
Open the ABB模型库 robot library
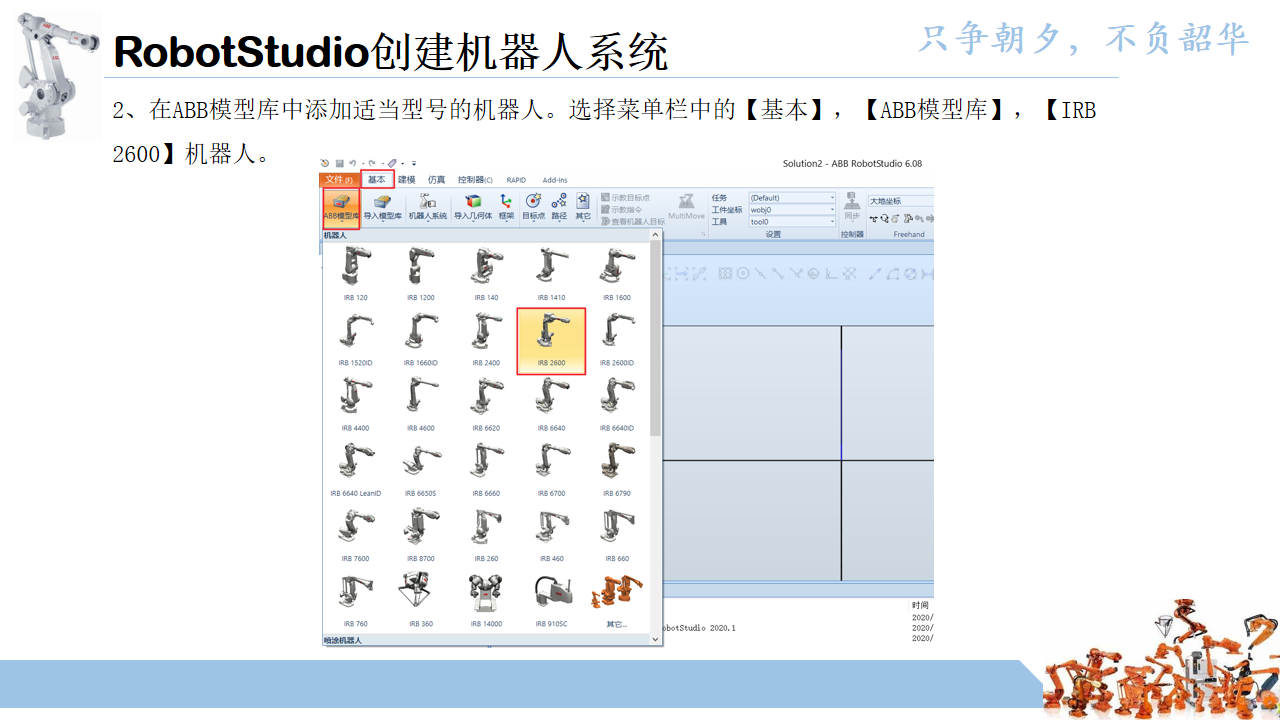click(340, 206)
